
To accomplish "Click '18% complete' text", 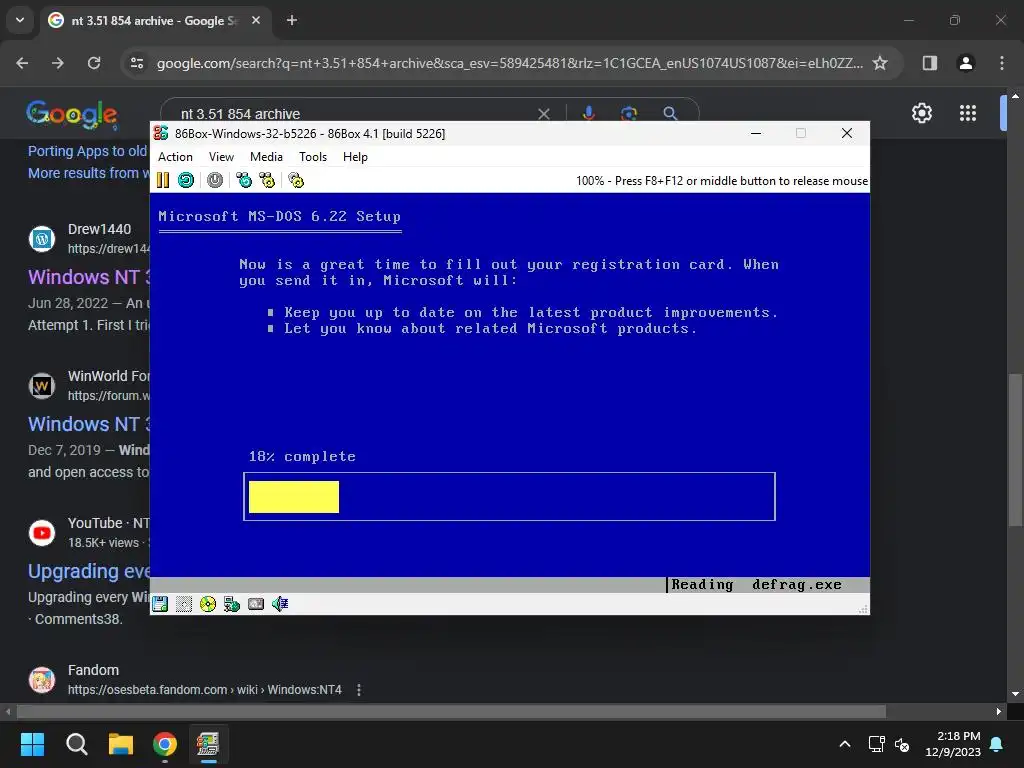I will [302, 456].
